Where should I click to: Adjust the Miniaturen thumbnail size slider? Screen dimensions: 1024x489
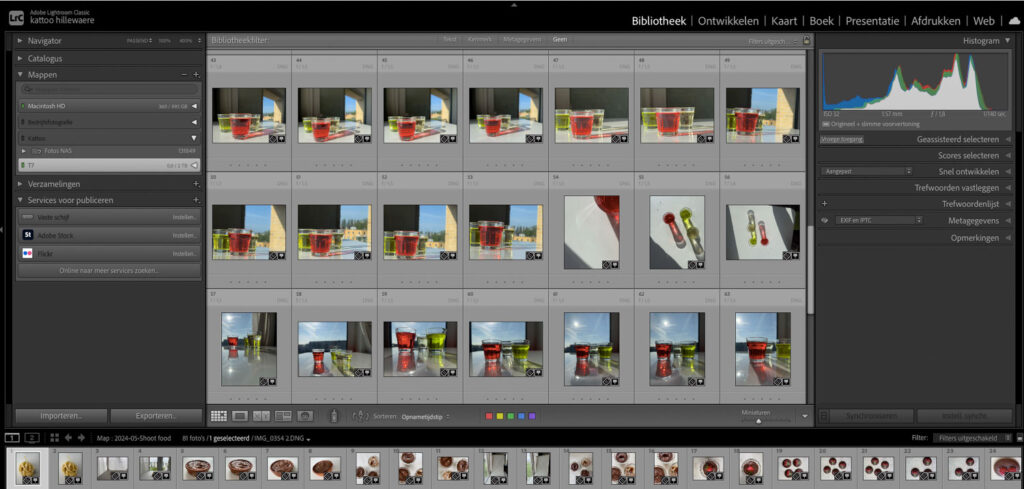[x=758, y=421]
